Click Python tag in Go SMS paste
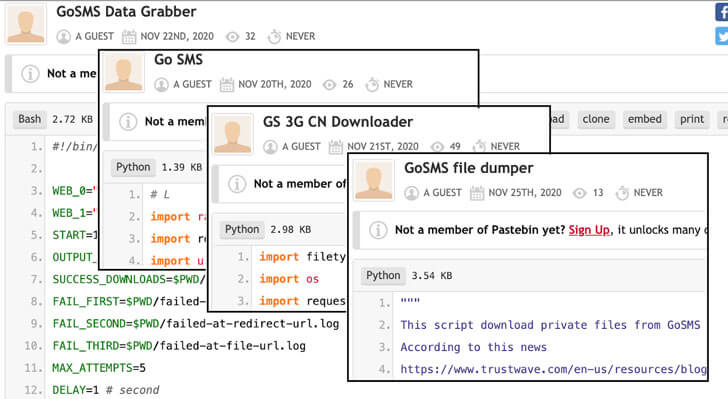The height and width of the screenshot is (399, 728). (133, 167)
